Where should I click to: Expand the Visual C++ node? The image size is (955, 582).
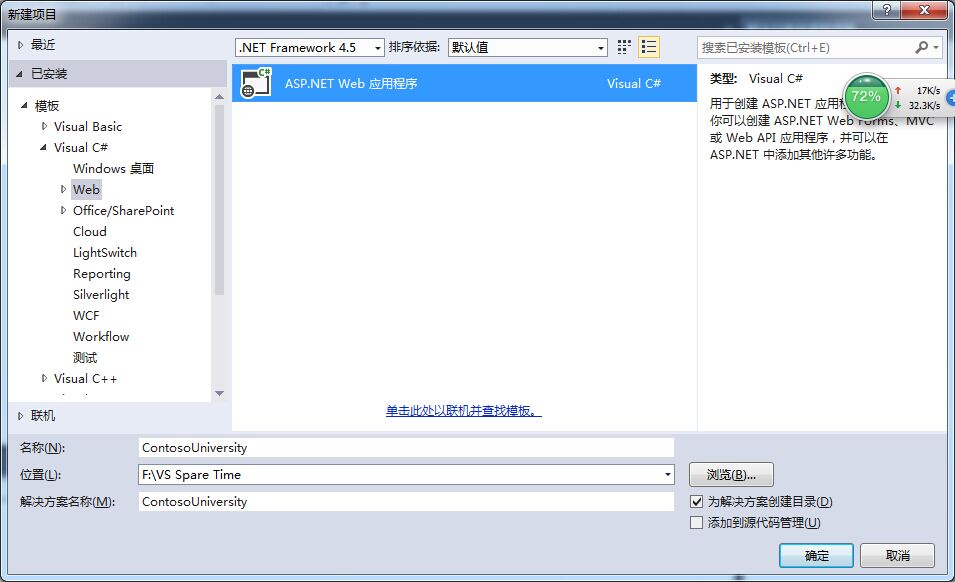[44, 379]
